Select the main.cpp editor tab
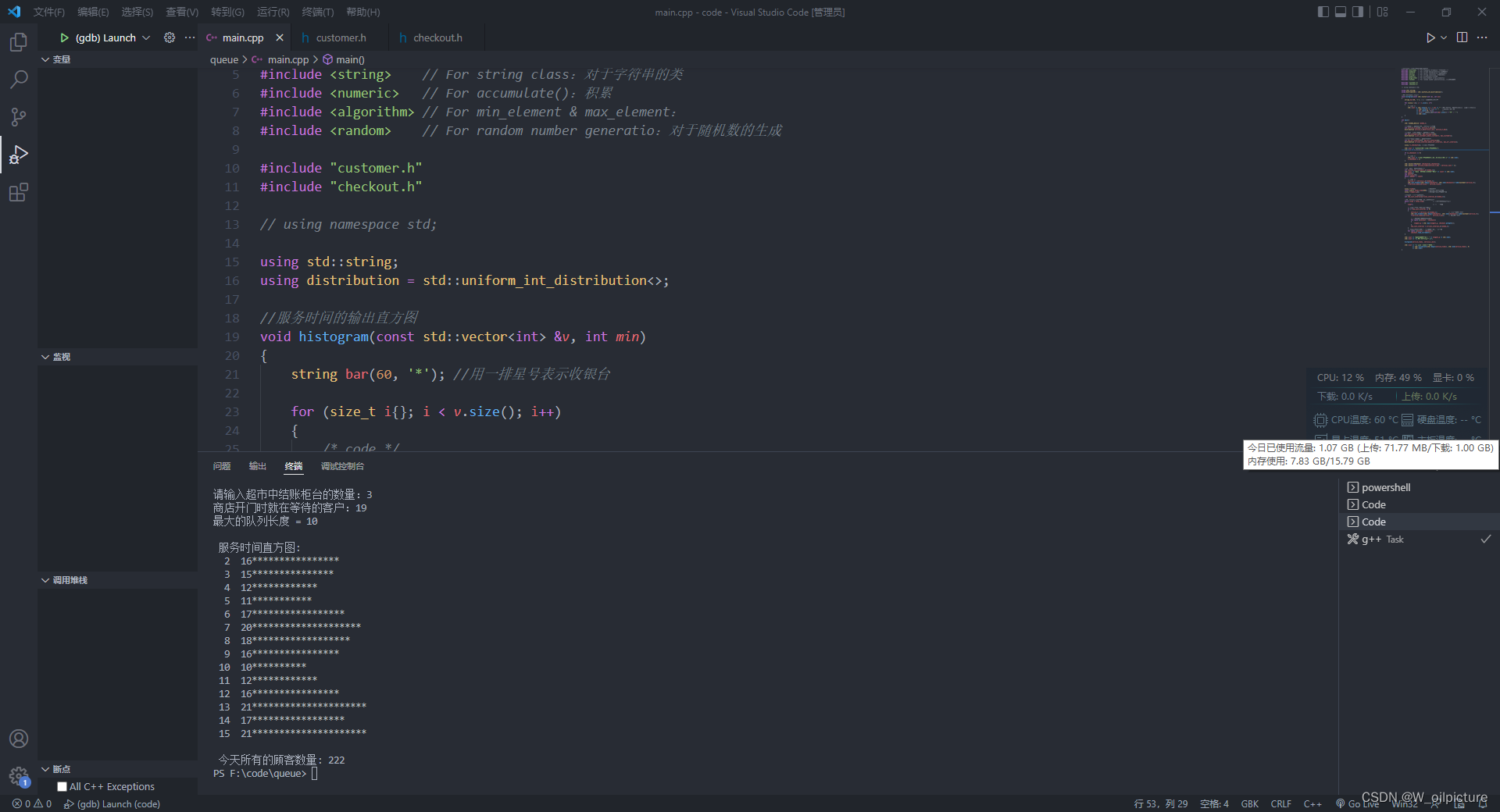The height and width of the screenshot is (812, 1500). (242, 37)
